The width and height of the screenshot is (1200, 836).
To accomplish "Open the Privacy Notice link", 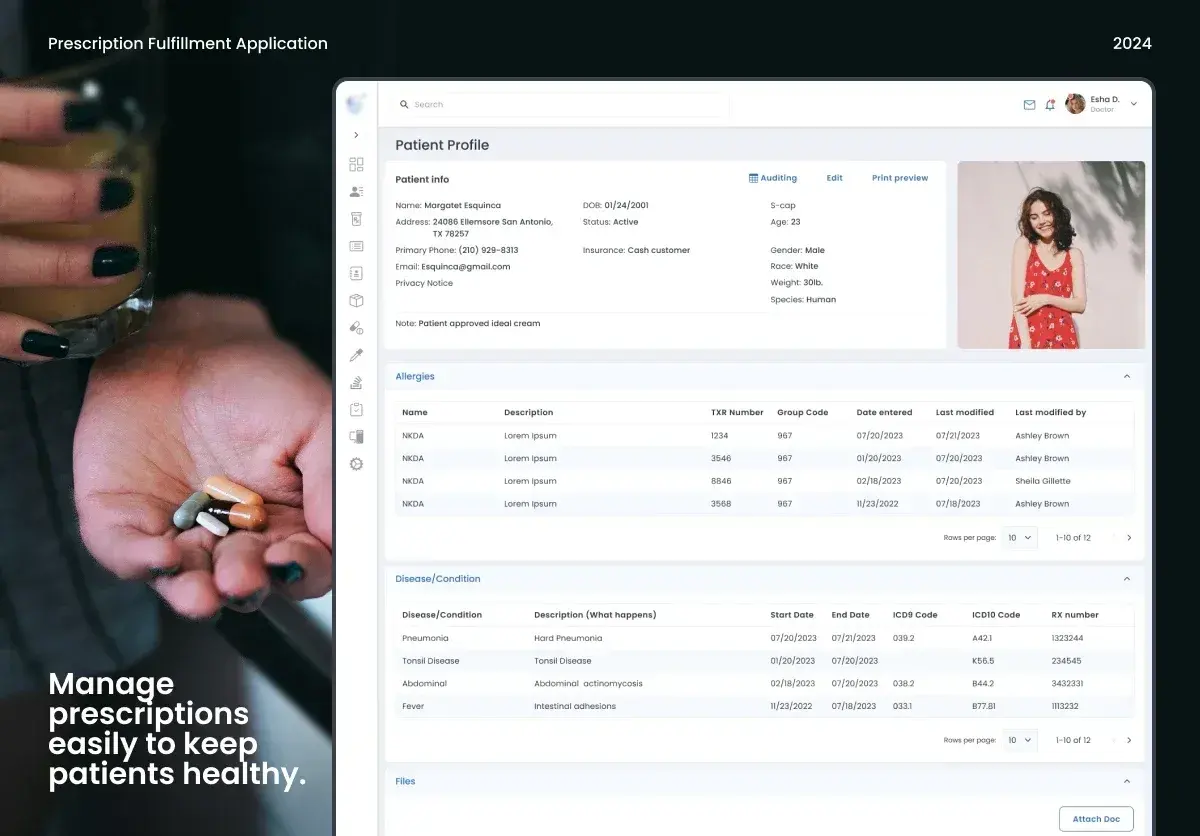I will coord(424,283).
